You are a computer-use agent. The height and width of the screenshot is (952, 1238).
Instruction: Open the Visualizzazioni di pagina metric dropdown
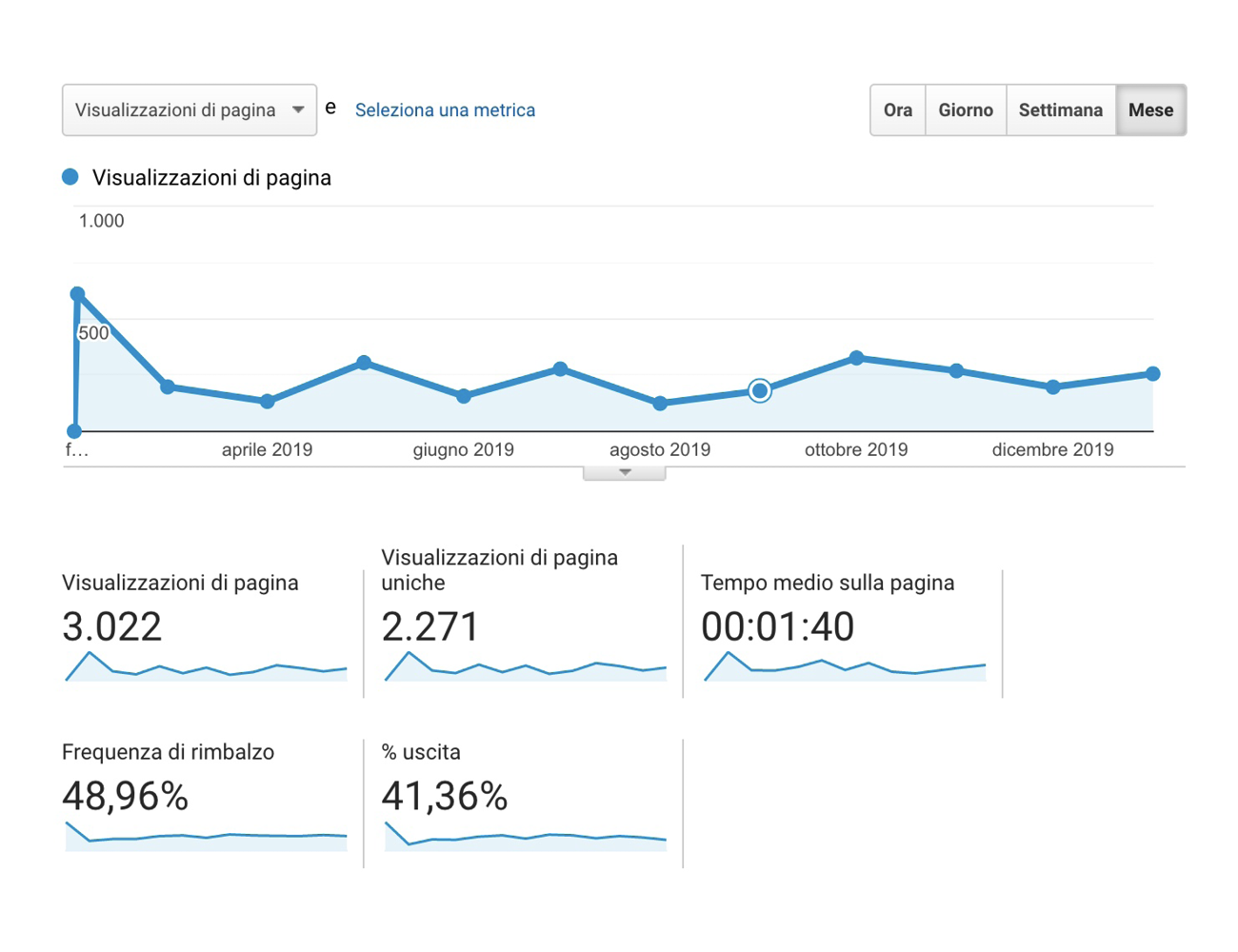(189, 110)
